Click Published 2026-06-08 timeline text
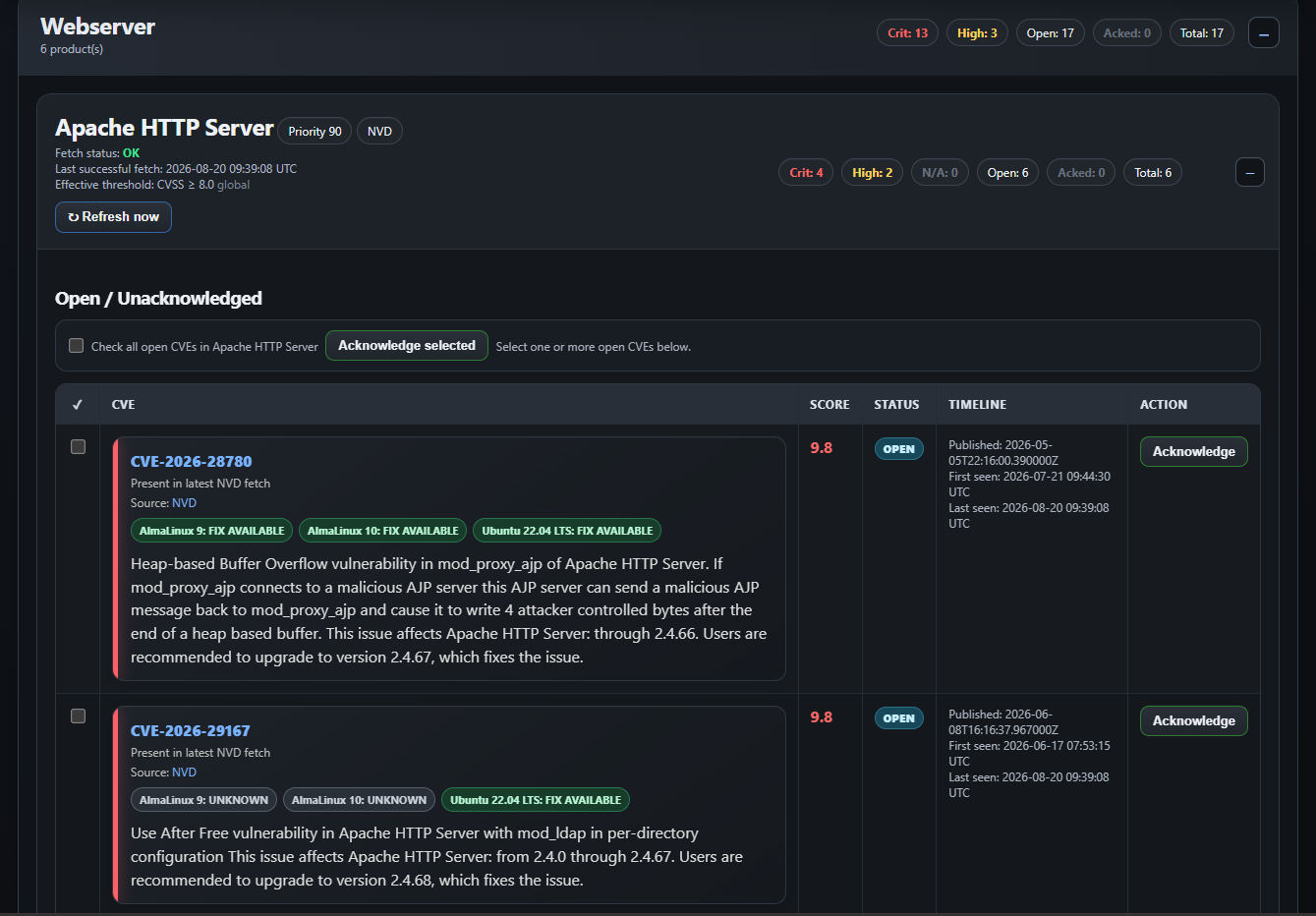This screenshot has width=1316, height=916. 1003,722
